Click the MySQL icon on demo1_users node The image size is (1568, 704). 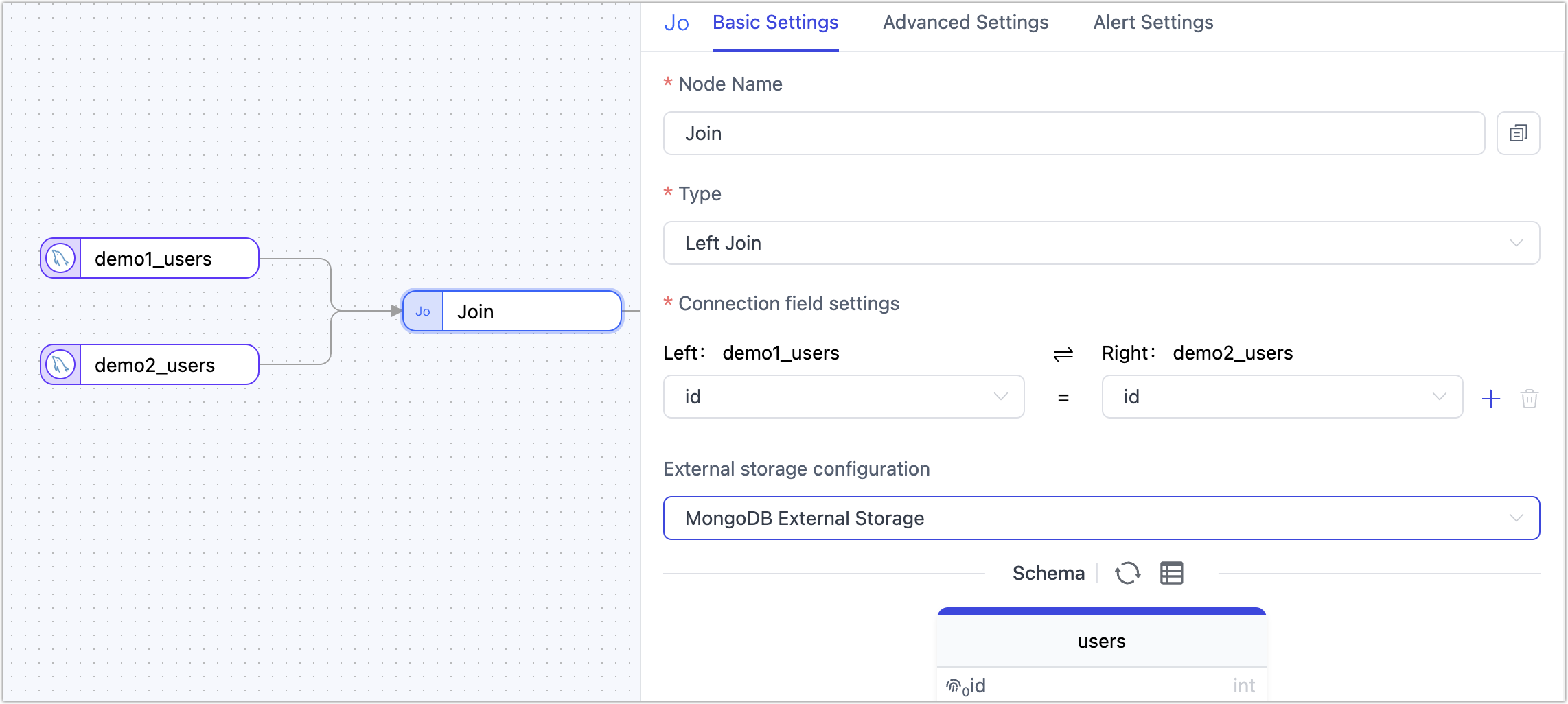coord(60,259)
